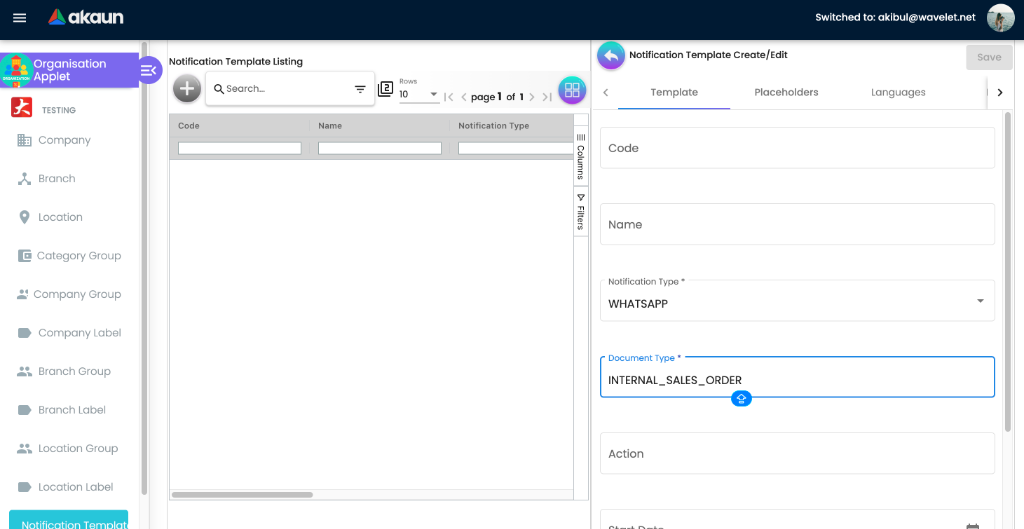Switch to the Template tab
The width and height of the screenshot is (1024, 529).
[674, 92]
